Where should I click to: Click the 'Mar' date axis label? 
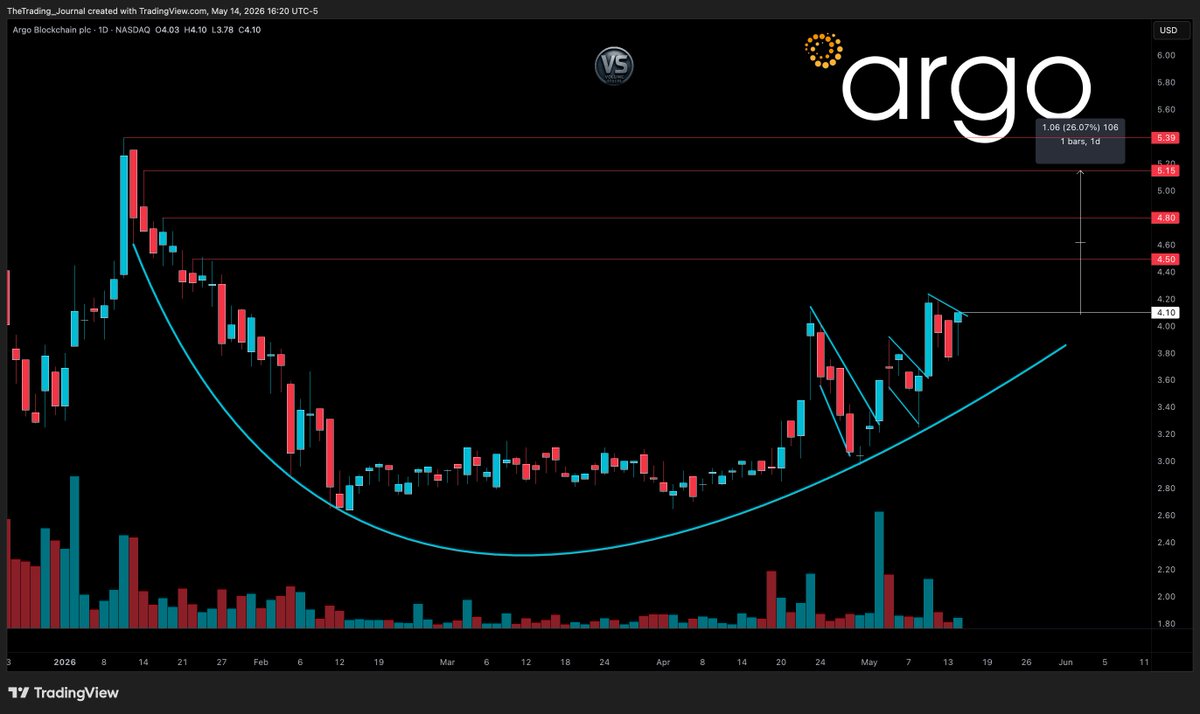[446, 661]
